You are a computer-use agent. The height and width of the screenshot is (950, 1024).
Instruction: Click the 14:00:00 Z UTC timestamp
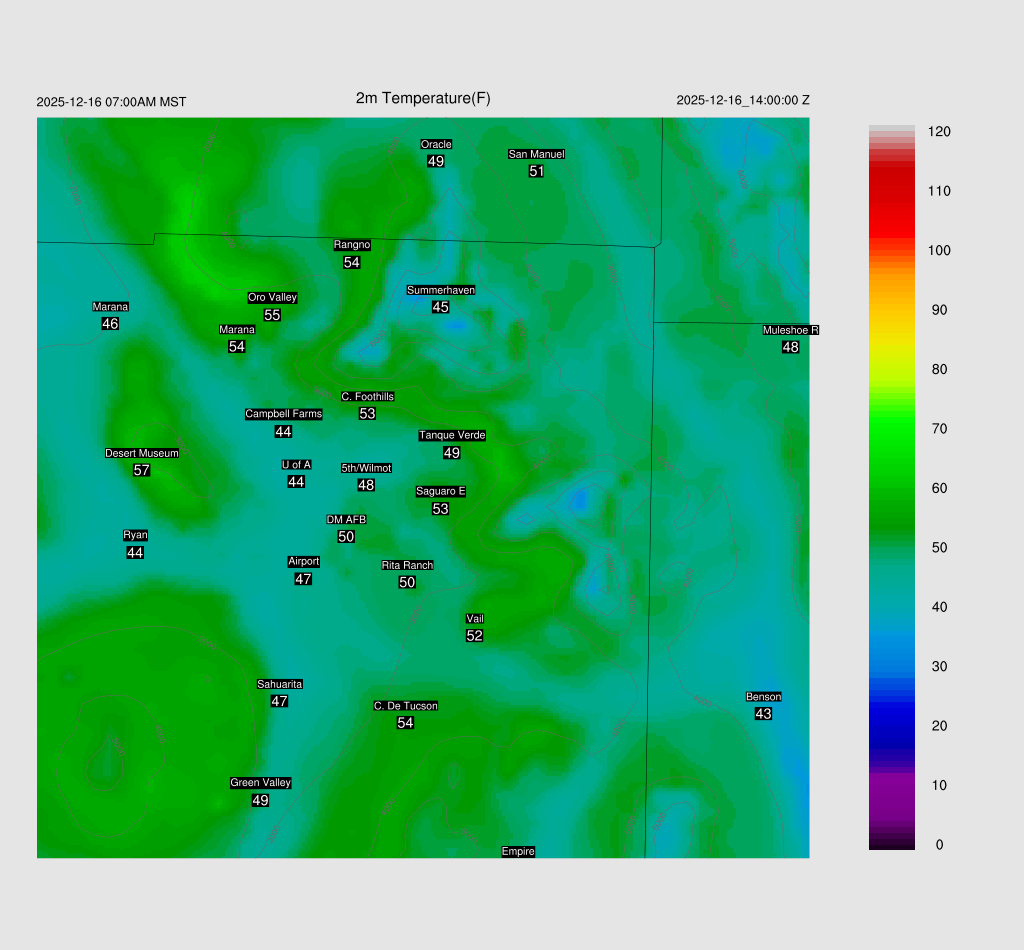point(743,100)
